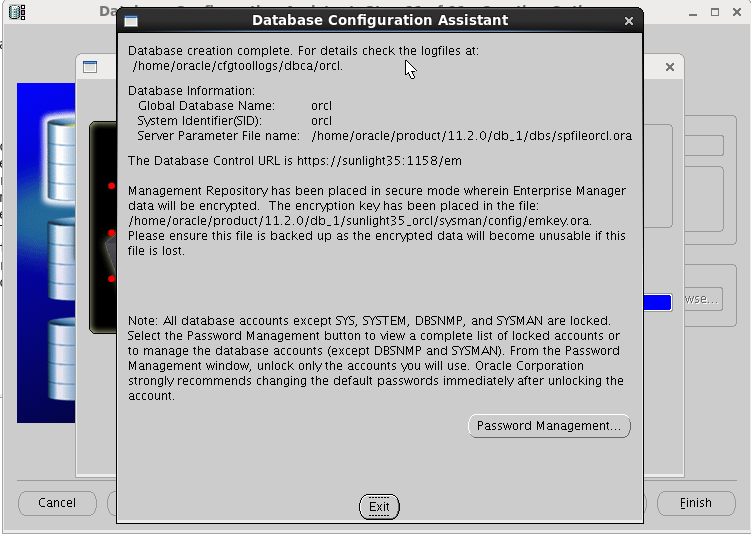Click the Database Control URL text
The width and height of the screenshot is (751, 534).
[295, 161]
